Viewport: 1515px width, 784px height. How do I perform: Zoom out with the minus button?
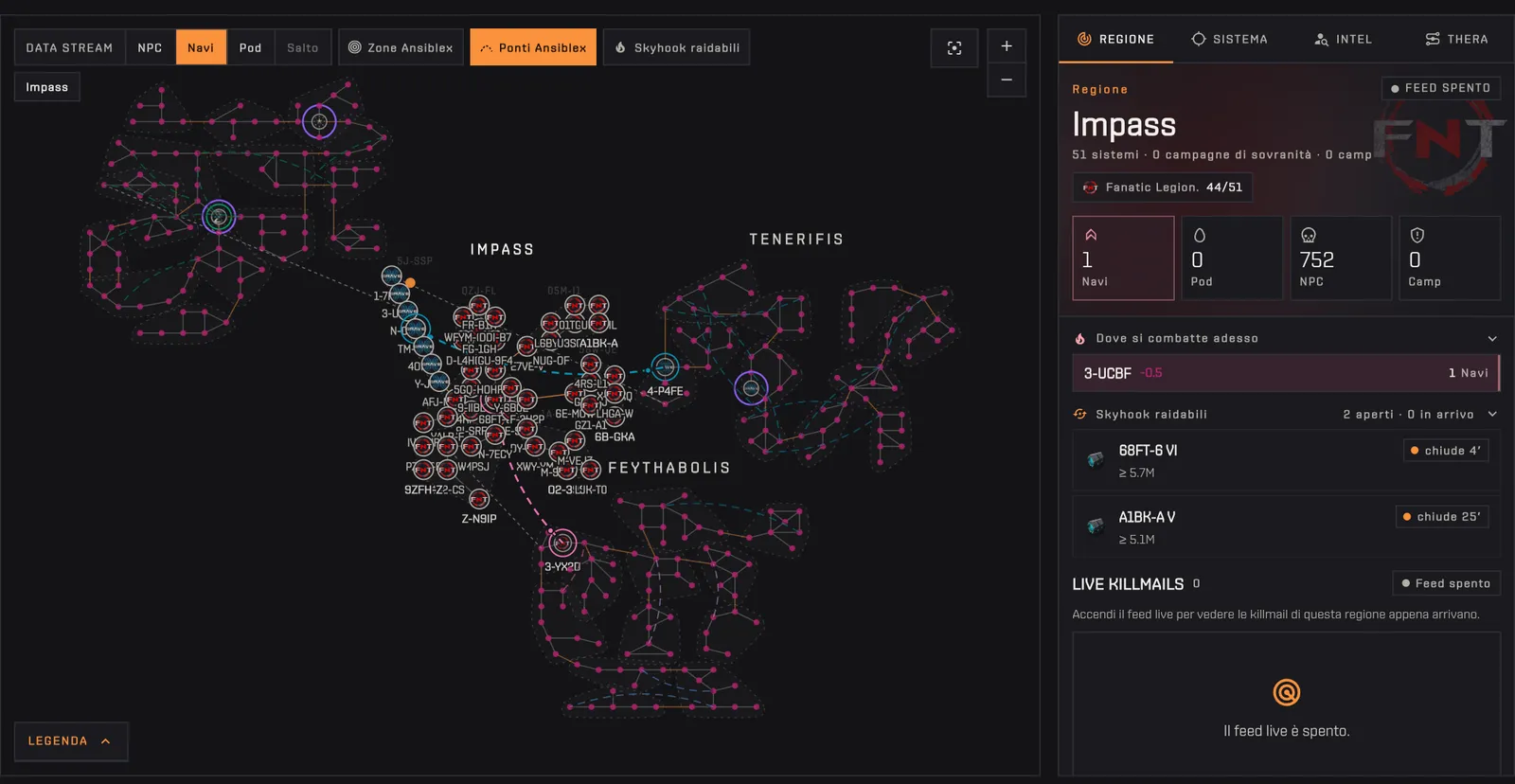click(x=1007, y=80)
